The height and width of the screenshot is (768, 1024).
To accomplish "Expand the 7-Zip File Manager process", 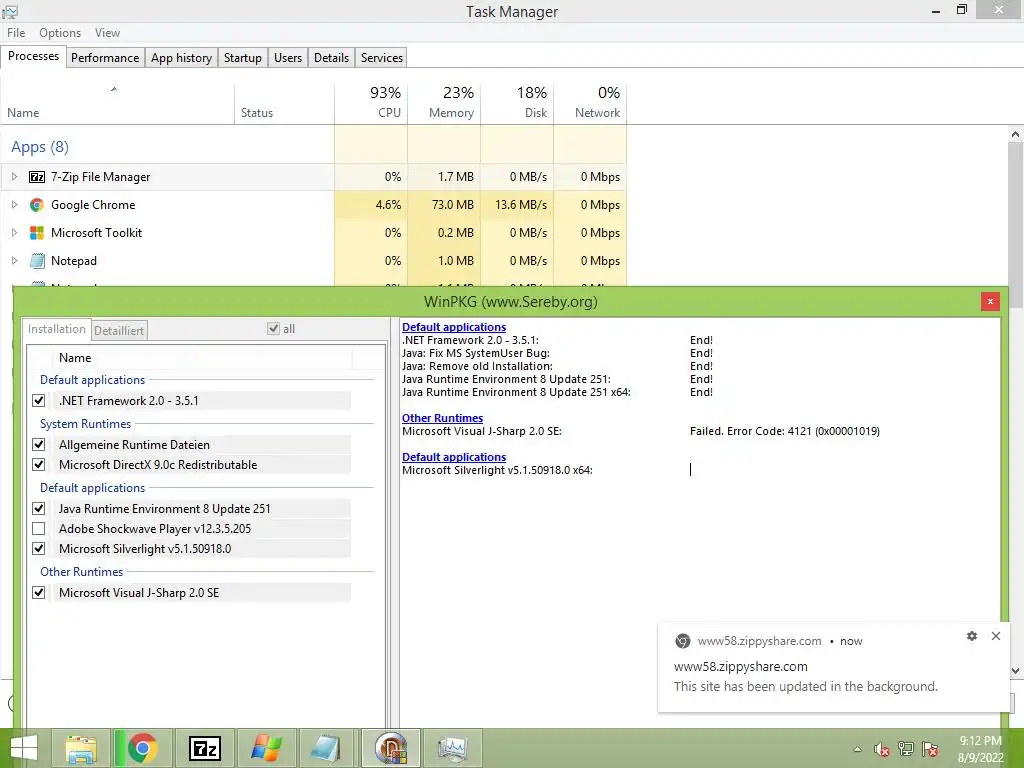I will pyautogui.click(x=14, y=177).
